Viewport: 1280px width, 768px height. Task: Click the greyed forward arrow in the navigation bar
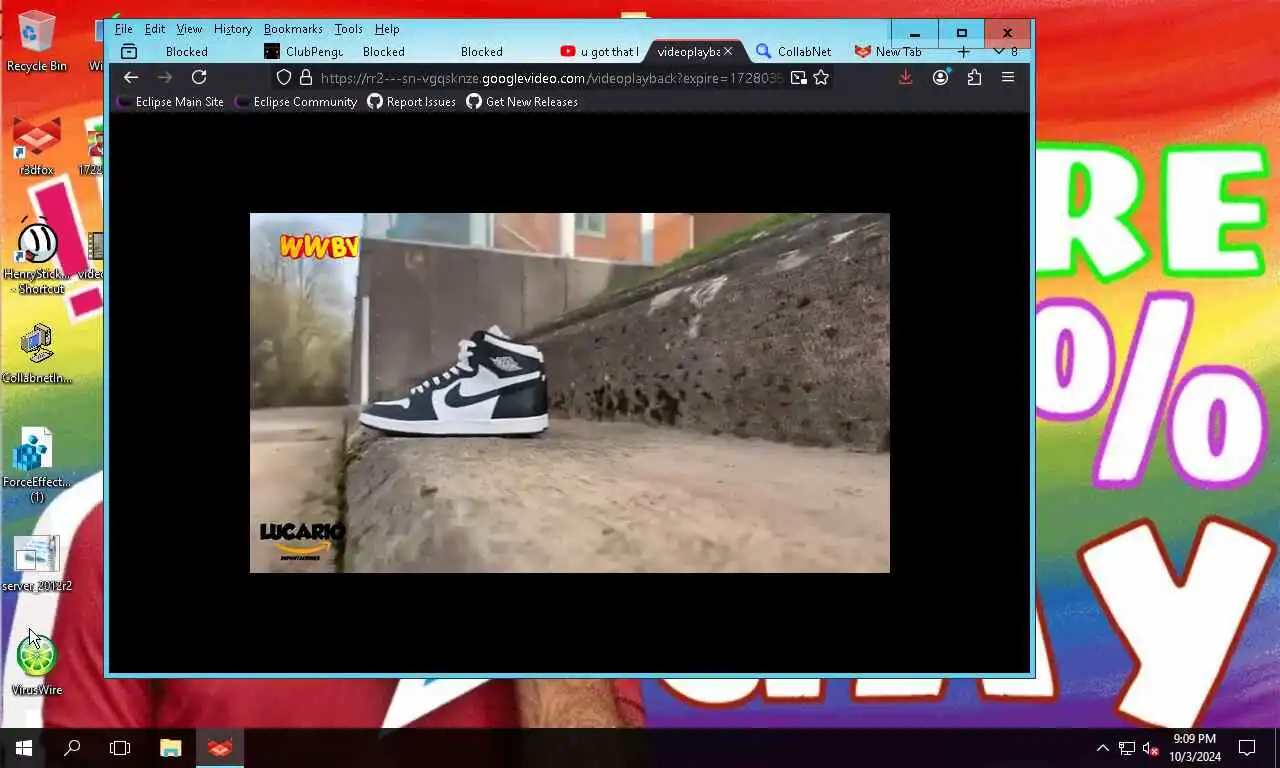pos(165,77)
